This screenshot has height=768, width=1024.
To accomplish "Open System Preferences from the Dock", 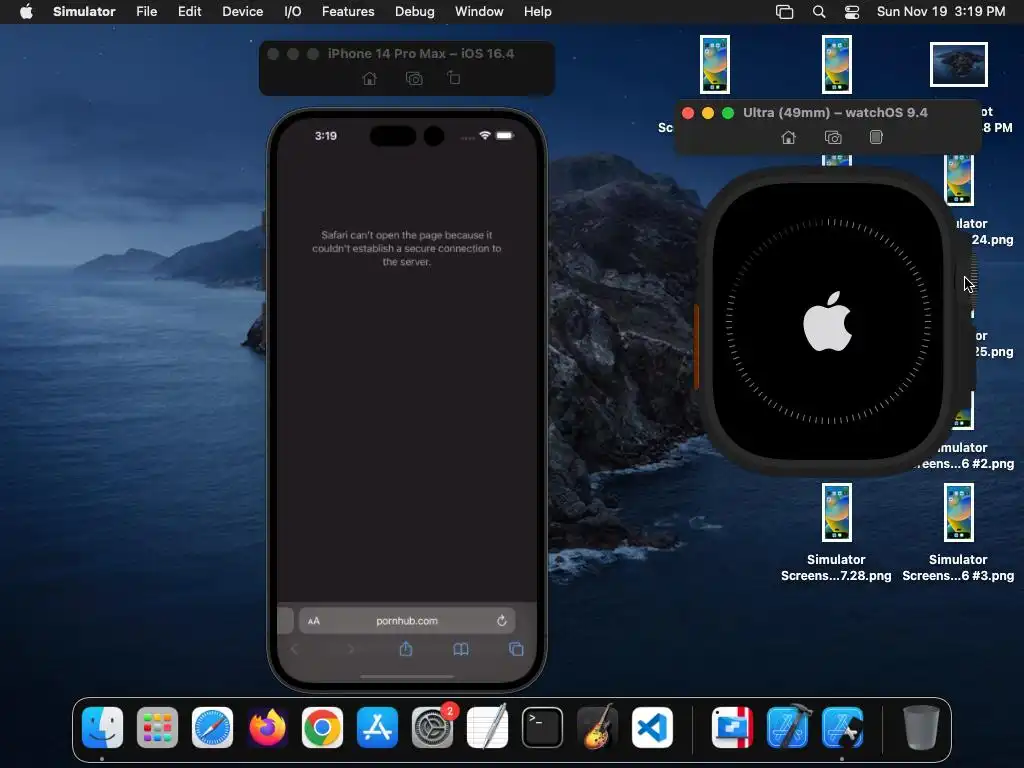I will (432, 727).
